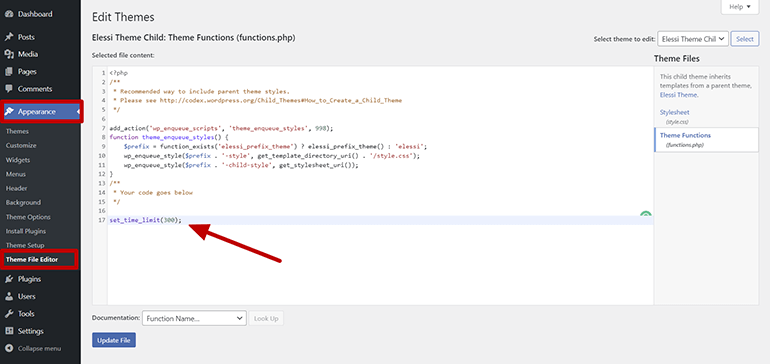Screen dimensions: 770x364
Task: Click Collapse menu text
Action: pos(39,348)
